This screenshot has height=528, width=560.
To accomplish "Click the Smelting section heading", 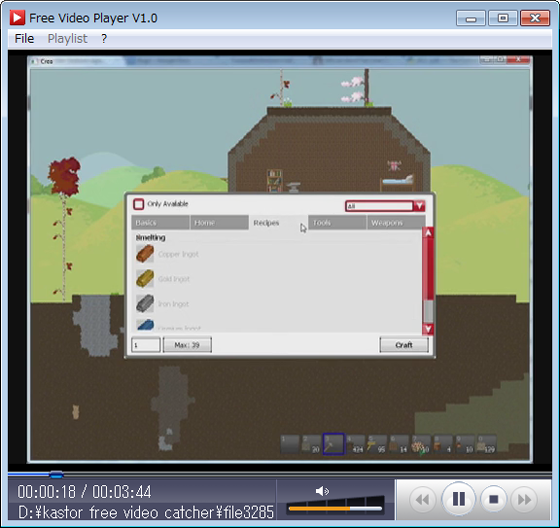I will [x=150, y=238].
